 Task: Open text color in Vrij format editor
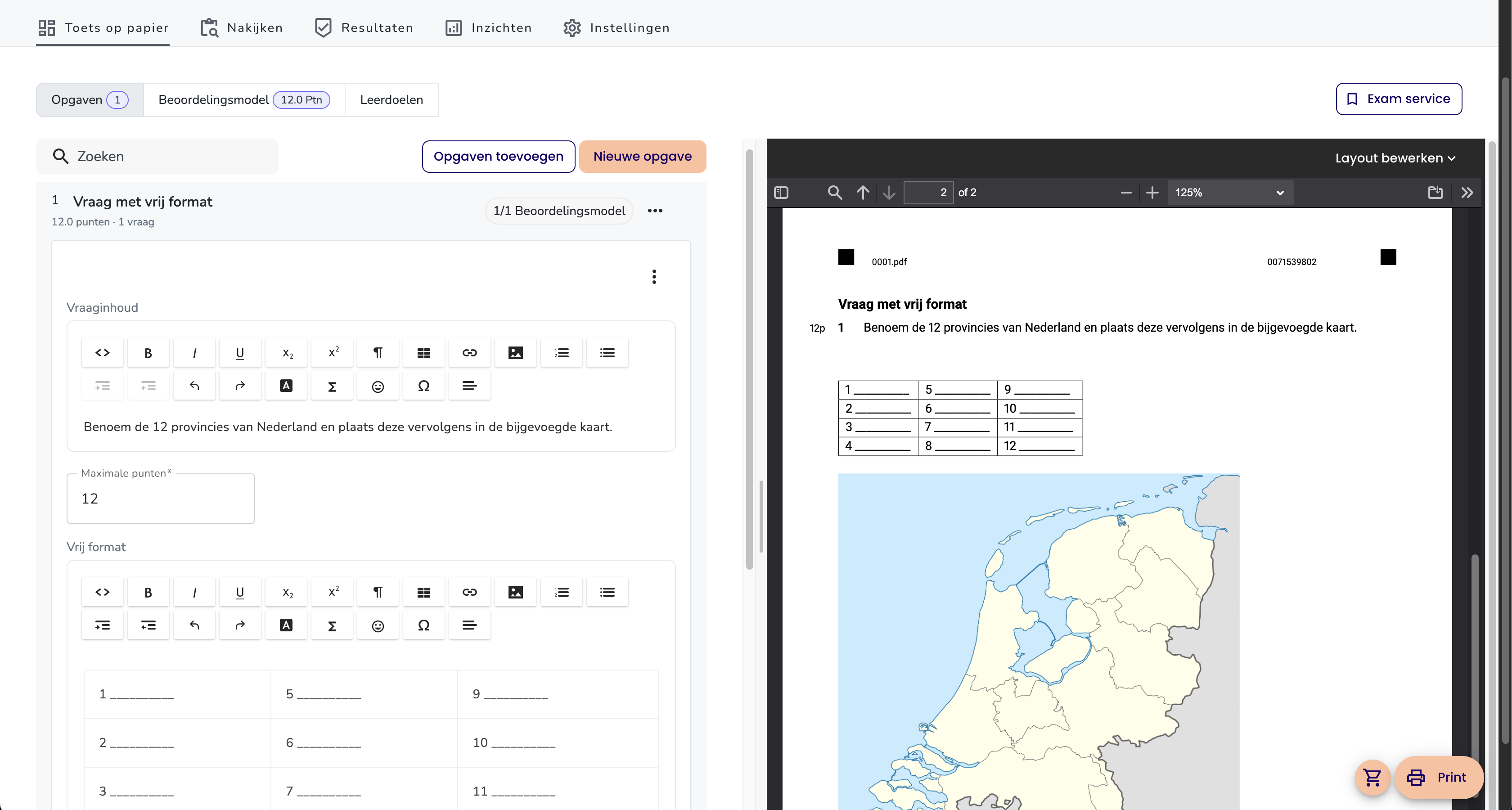point(287,625)
